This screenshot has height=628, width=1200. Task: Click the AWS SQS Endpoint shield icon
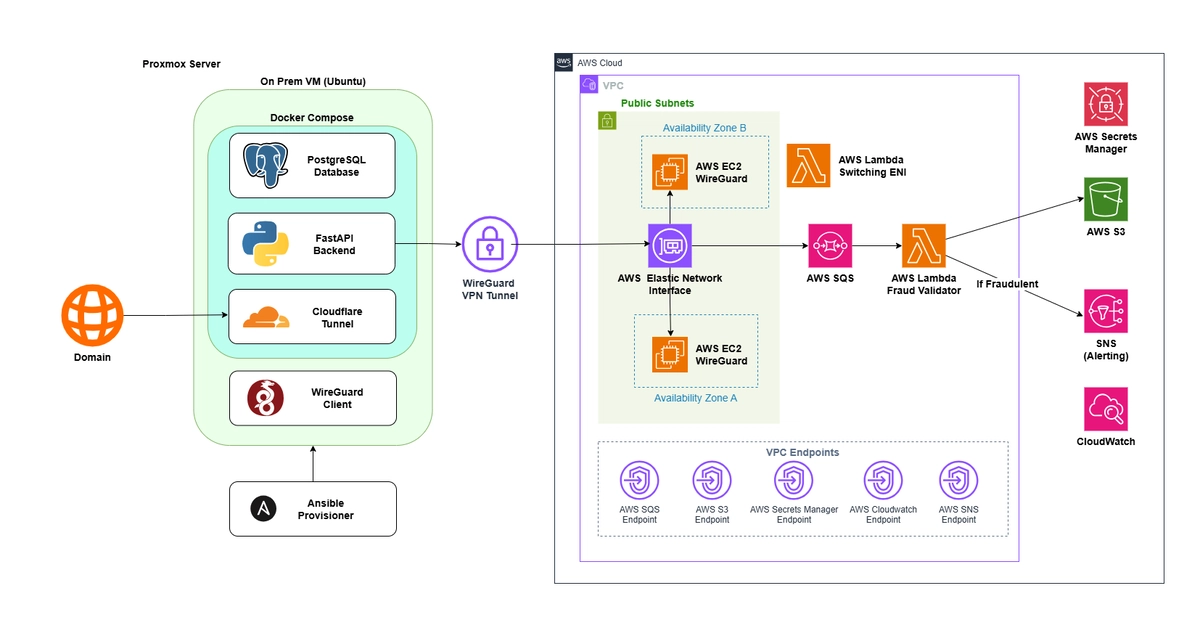[639, 481]
